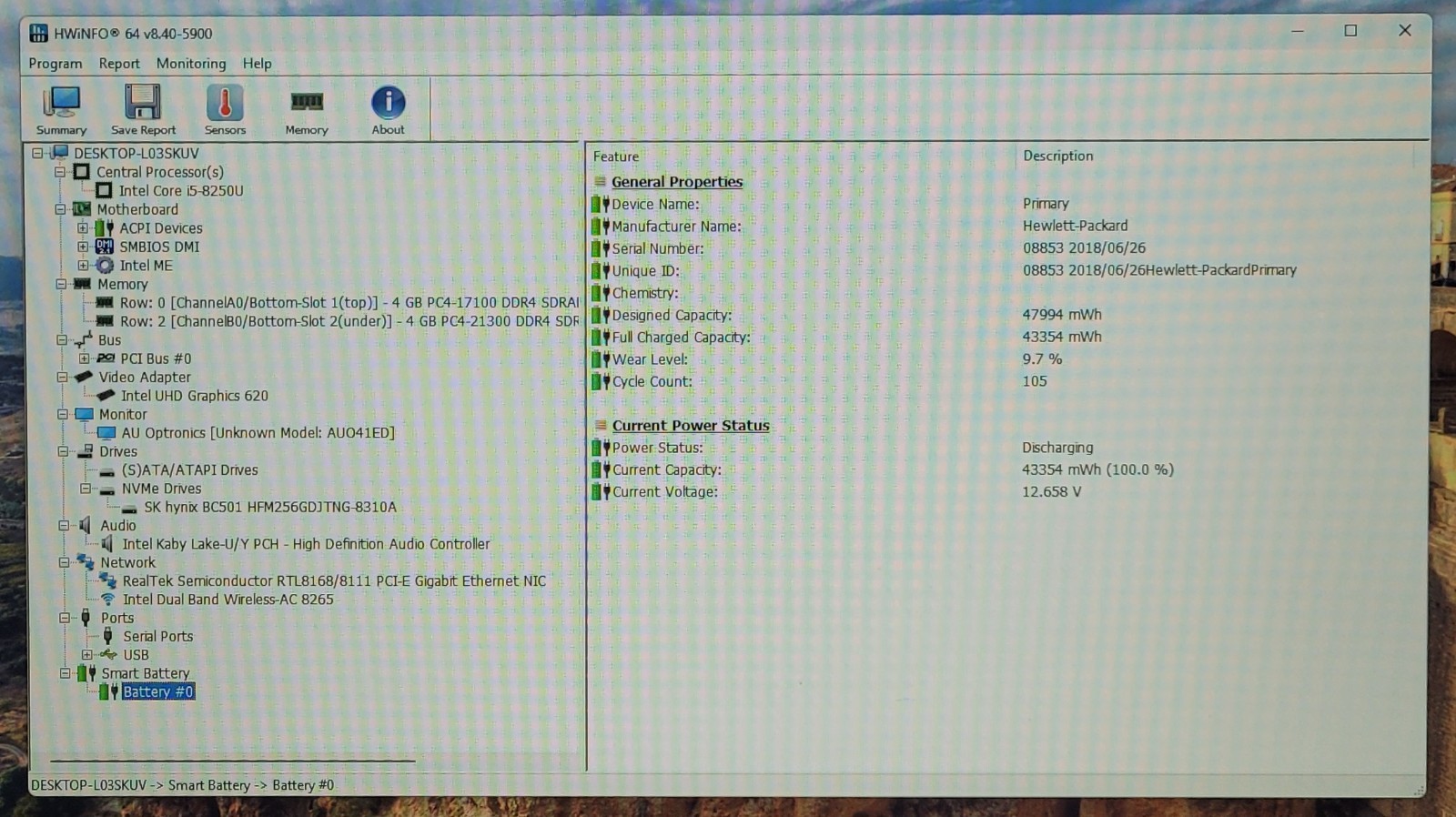The width and height of the screenshot is (1456, 817).
Task: Open the Help menu
Action: point(257,64)
